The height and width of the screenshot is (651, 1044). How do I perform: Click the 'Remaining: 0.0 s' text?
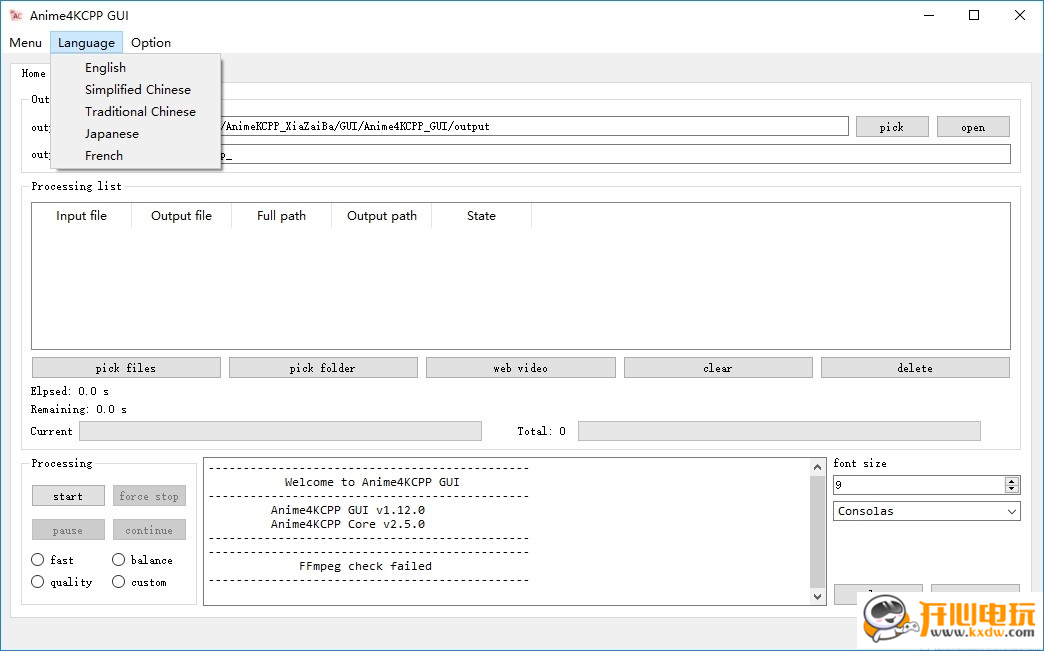(79, 409)
